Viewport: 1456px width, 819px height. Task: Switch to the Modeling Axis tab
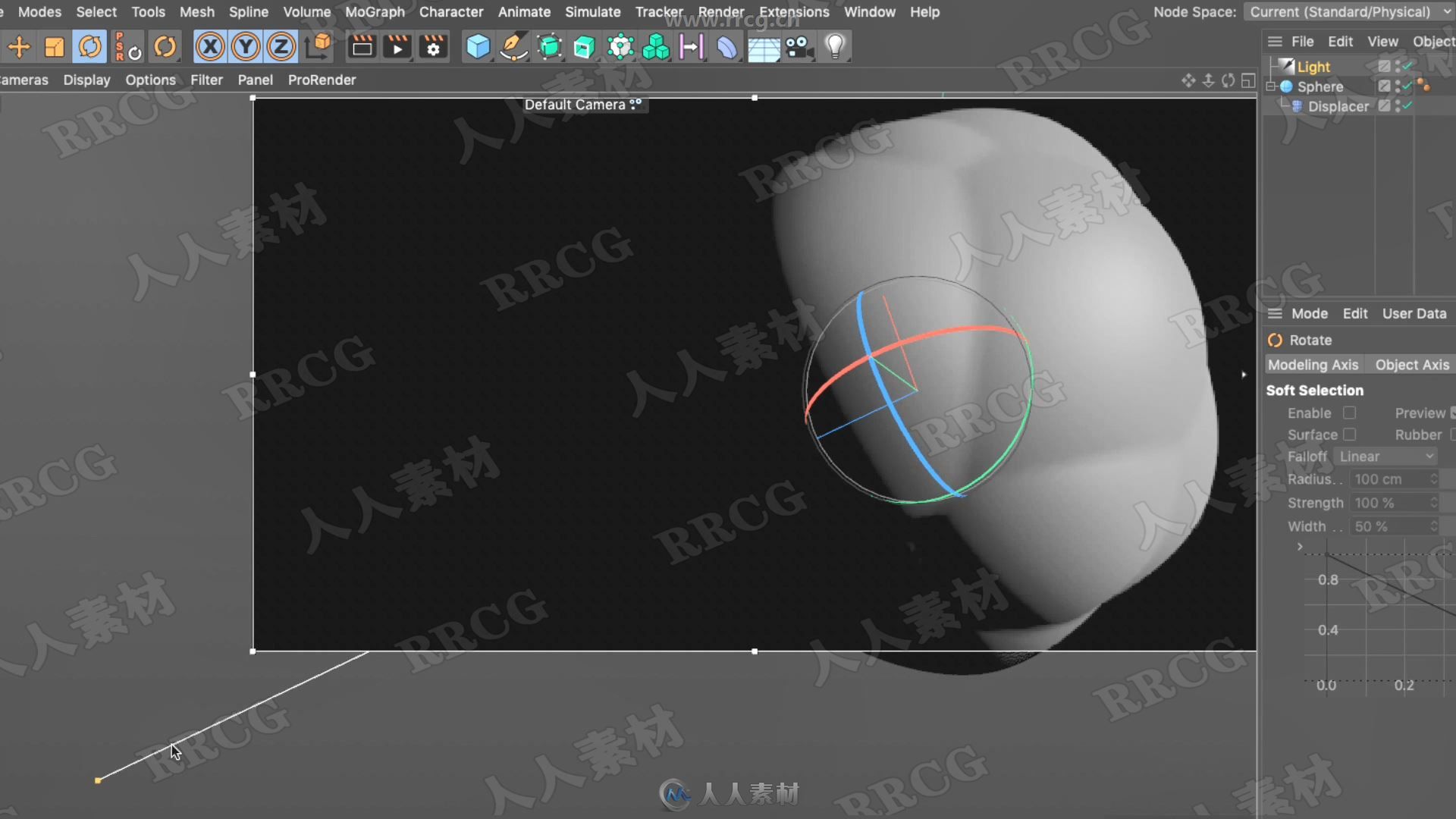(x=1313, y=365)
